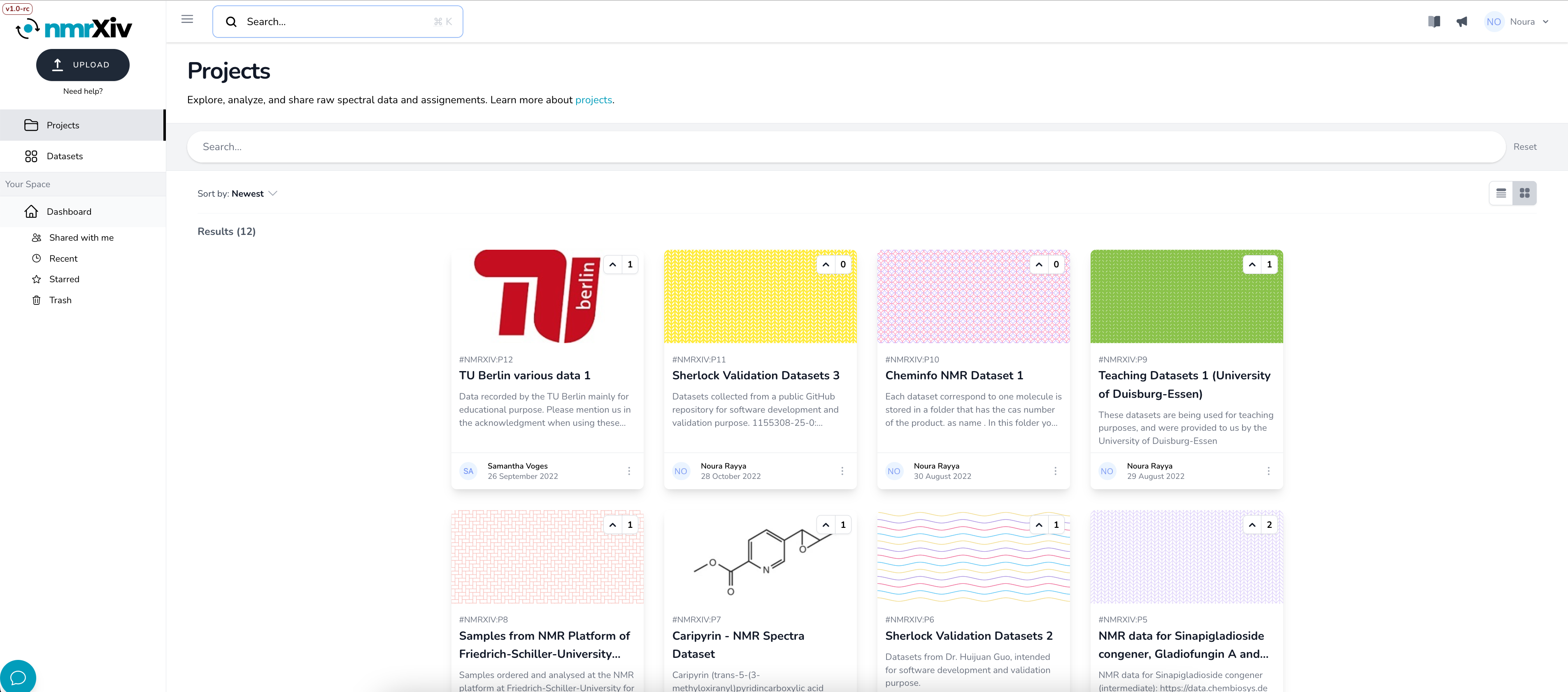Open the Trash section in Your Space
This screenshot has width=1568, height=692.
point(60,300)
